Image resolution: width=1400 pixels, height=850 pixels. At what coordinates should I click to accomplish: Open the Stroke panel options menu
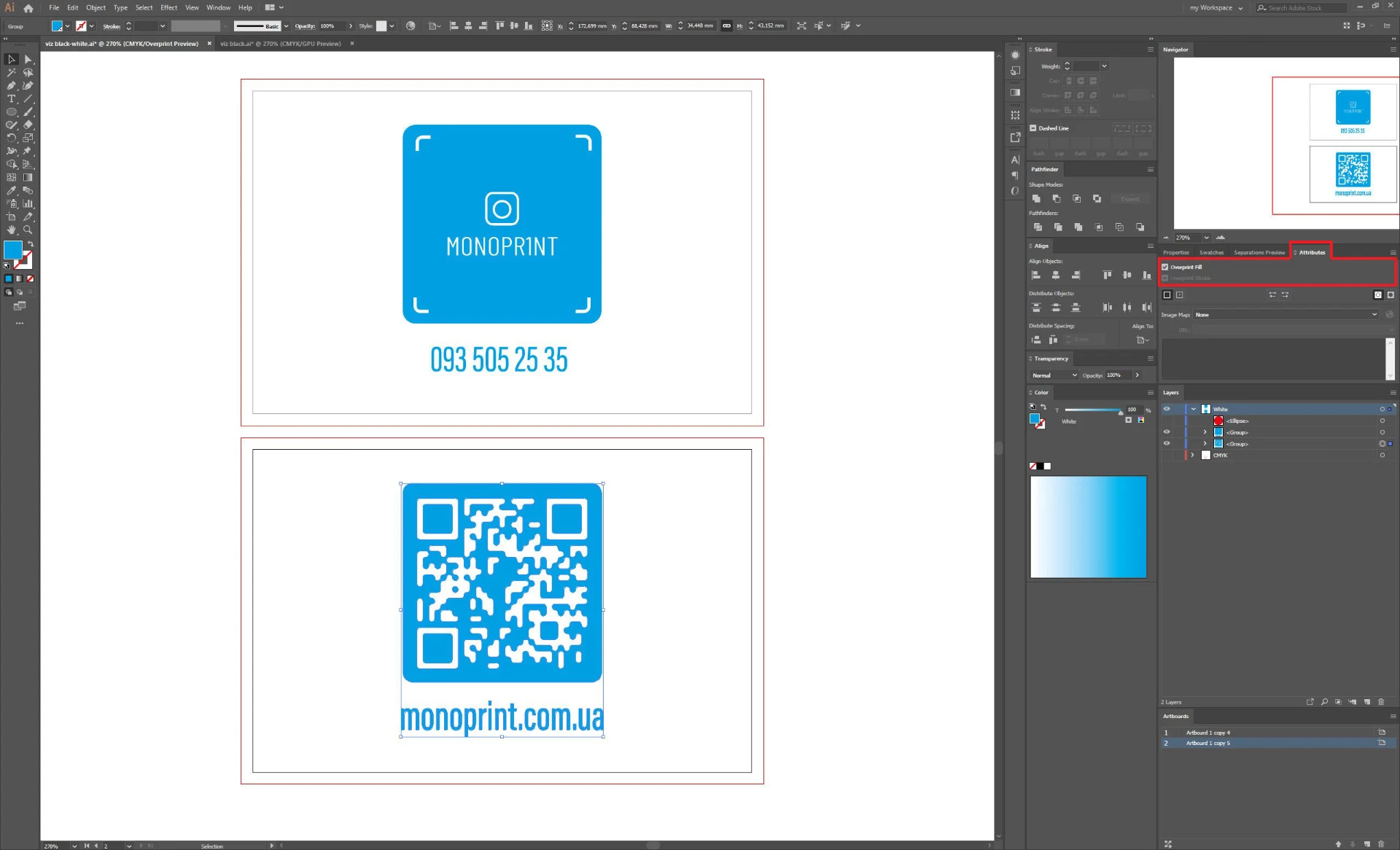1151,50
